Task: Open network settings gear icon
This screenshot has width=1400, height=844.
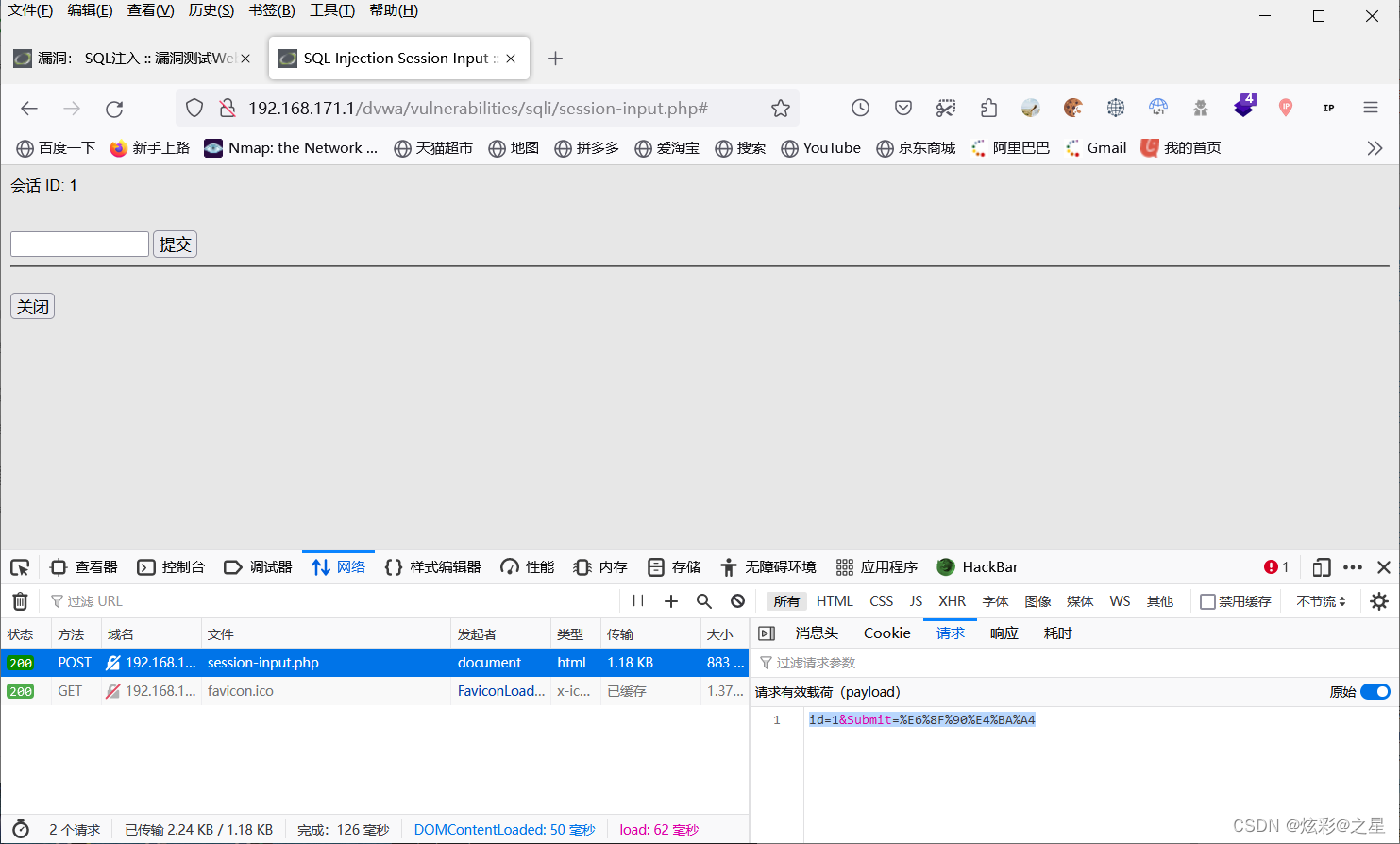Action: click(1379, 601)
